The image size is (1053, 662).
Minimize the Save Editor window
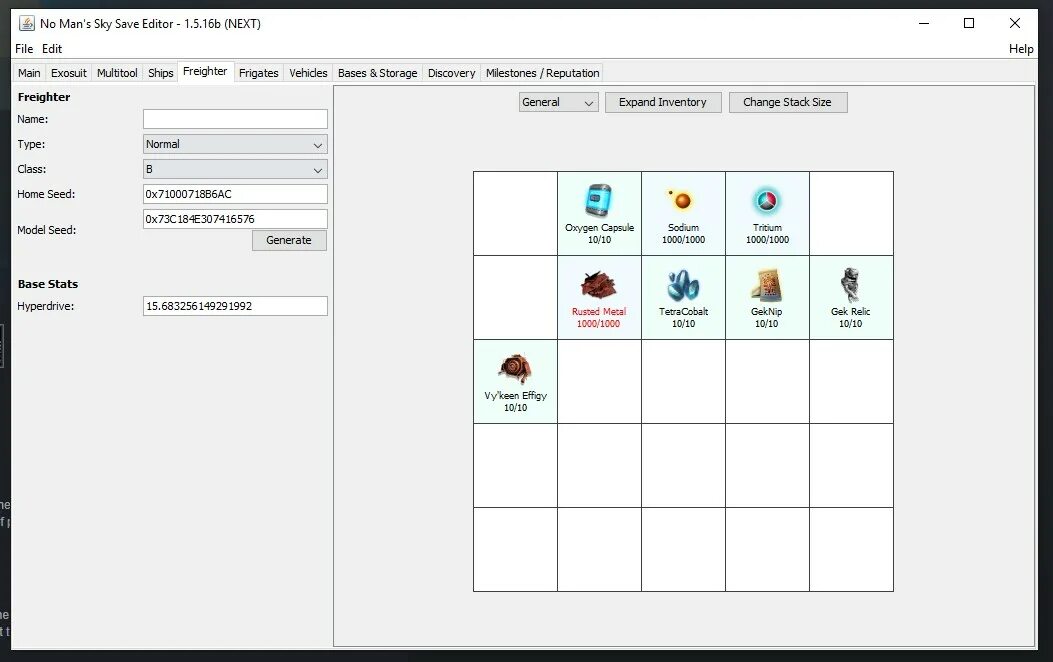tap(924, 23)
